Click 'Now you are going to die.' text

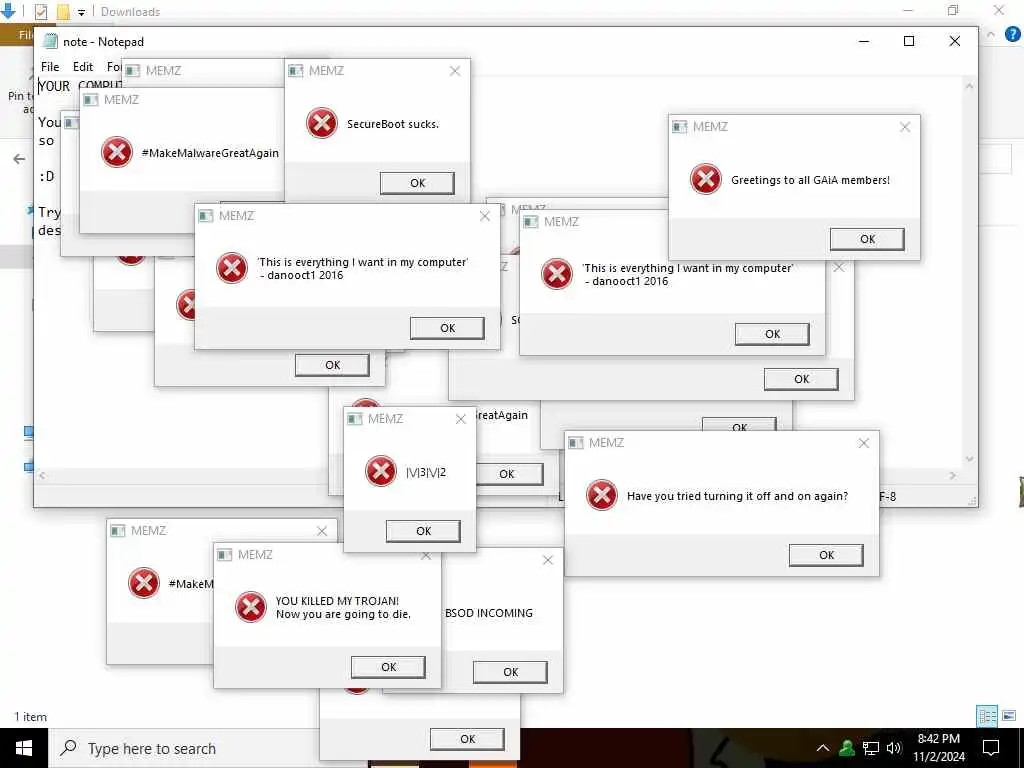pyautogui.click(x=344, y=614)
